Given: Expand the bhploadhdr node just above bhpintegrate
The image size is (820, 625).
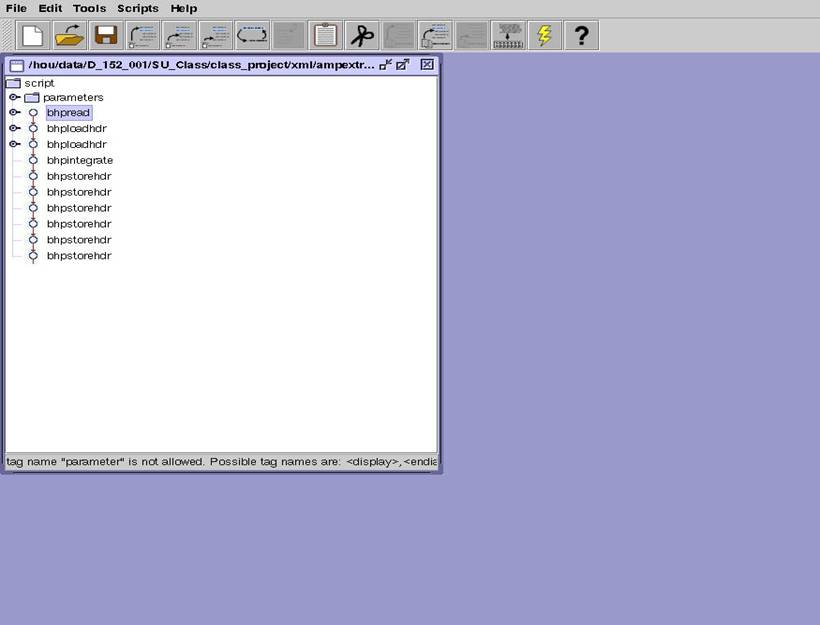Looking at the screenshot, I should click(x=15, y=144).
